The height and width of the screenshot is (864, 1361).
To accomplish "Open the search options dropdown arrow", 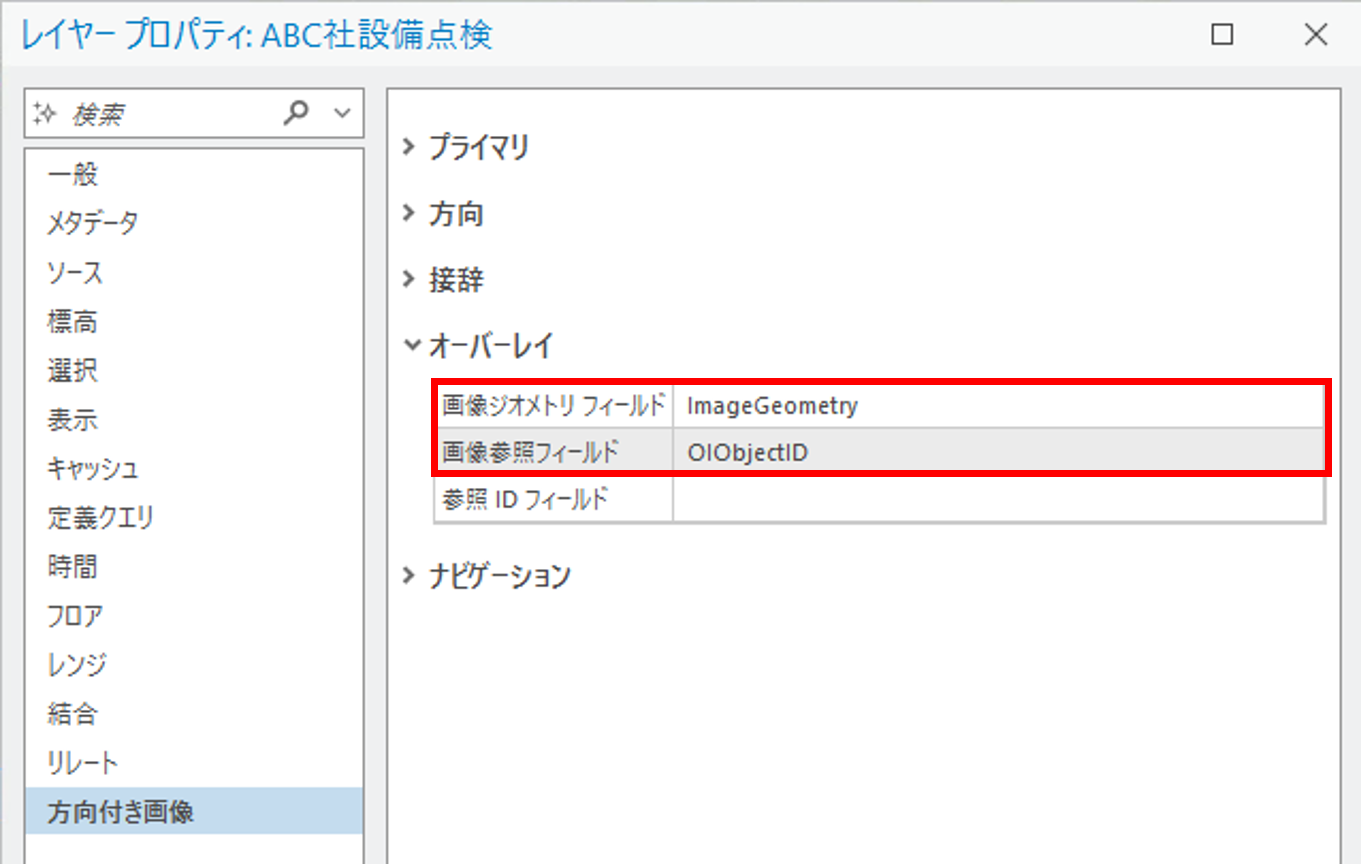I will point(342,114).
